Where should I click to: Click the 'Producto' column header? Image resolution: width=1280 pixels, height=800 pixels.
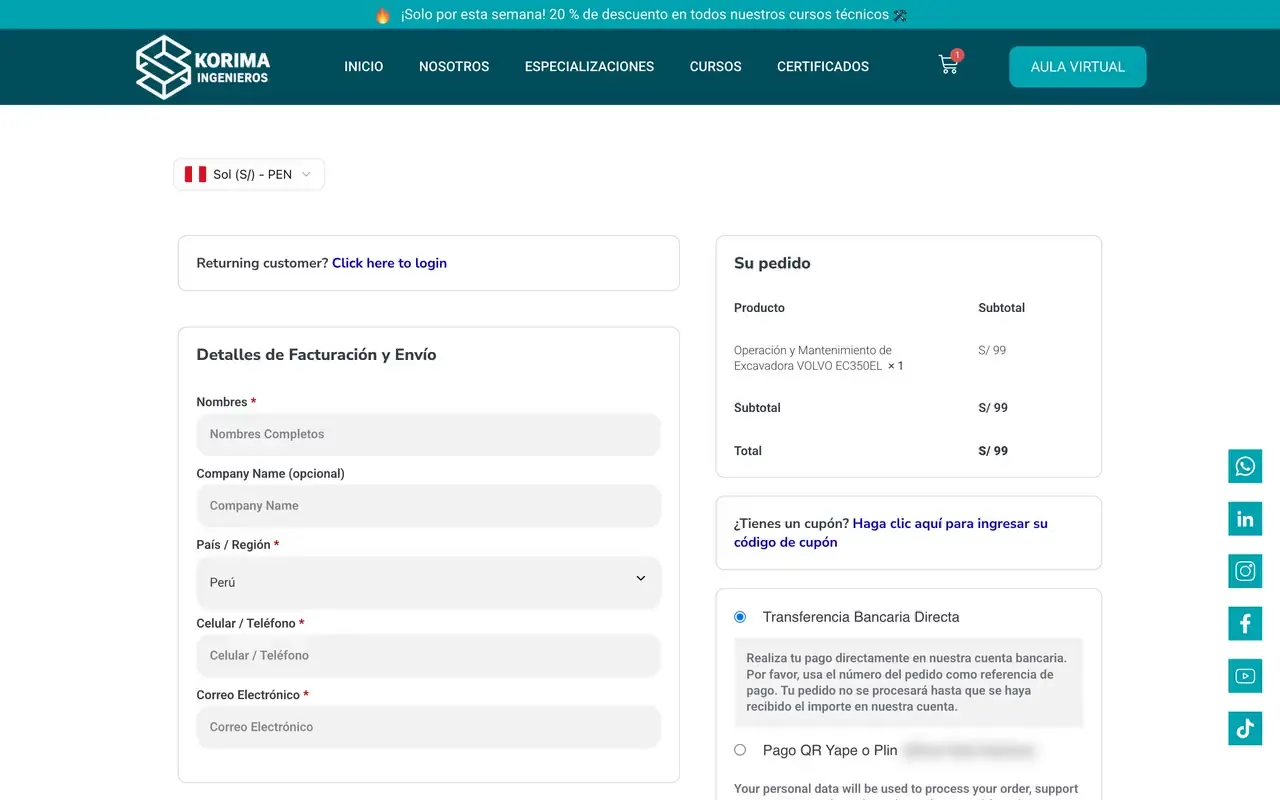pos(759,308)
